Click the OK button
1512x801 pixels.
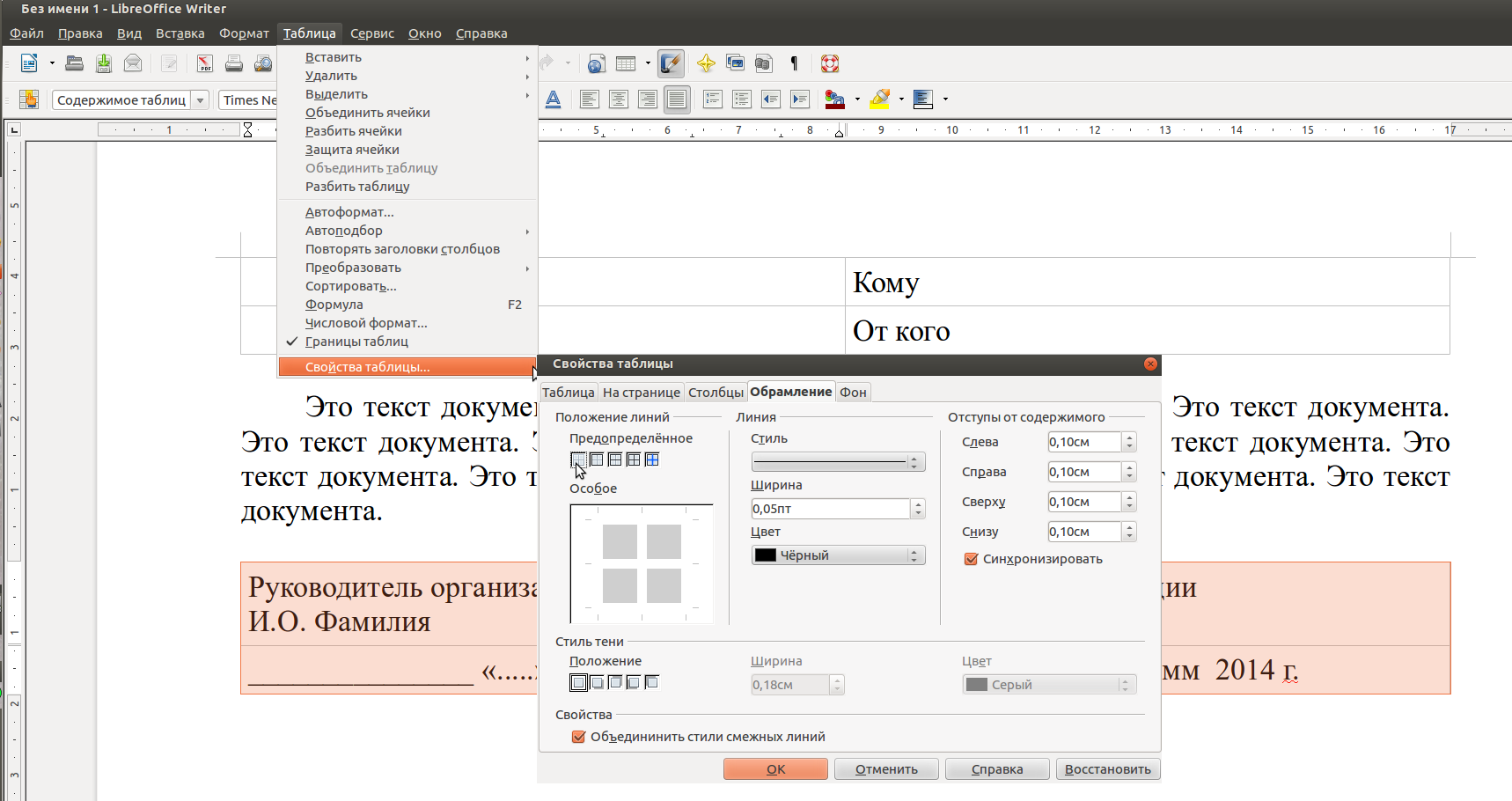point(775,769)
